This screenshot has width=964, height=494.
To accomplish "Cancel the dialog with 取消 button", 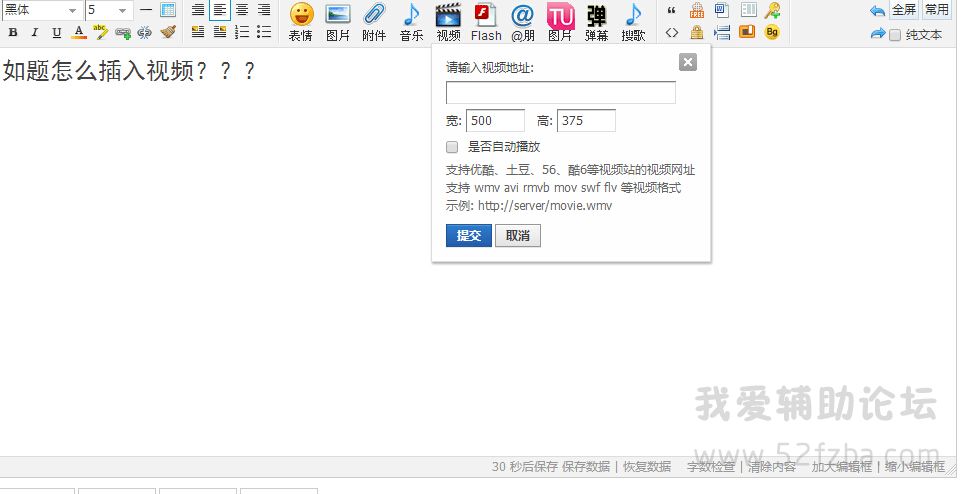I will (x=518, y=235).
